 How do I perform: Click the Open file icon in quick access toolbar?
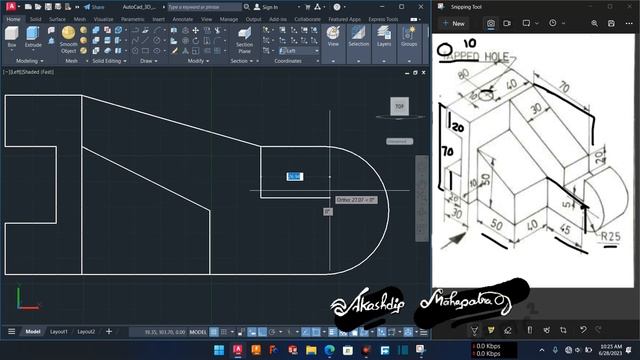pyautogui.click(x=38, y=7)
